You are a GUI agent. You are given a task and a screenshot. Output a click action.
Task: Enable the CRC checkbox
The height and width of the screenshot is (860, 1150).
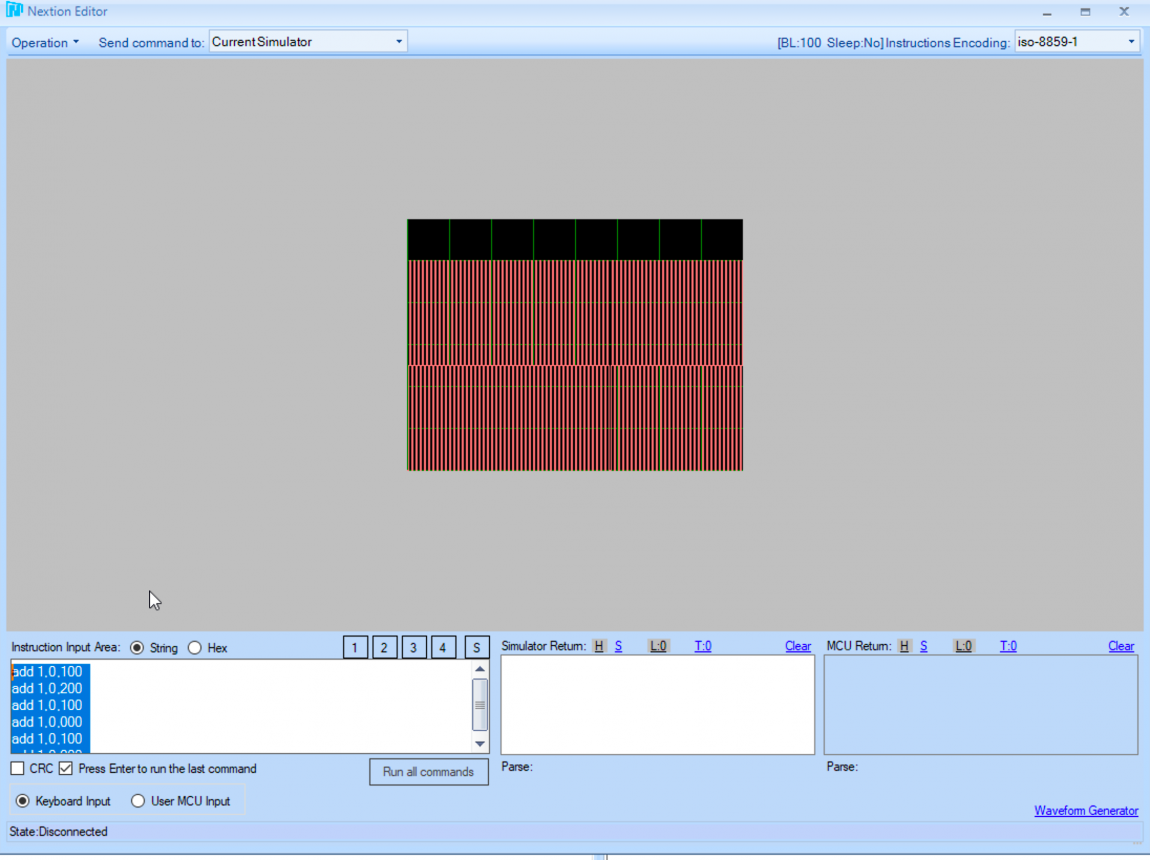pyautogui.click(x=16, y=768)
